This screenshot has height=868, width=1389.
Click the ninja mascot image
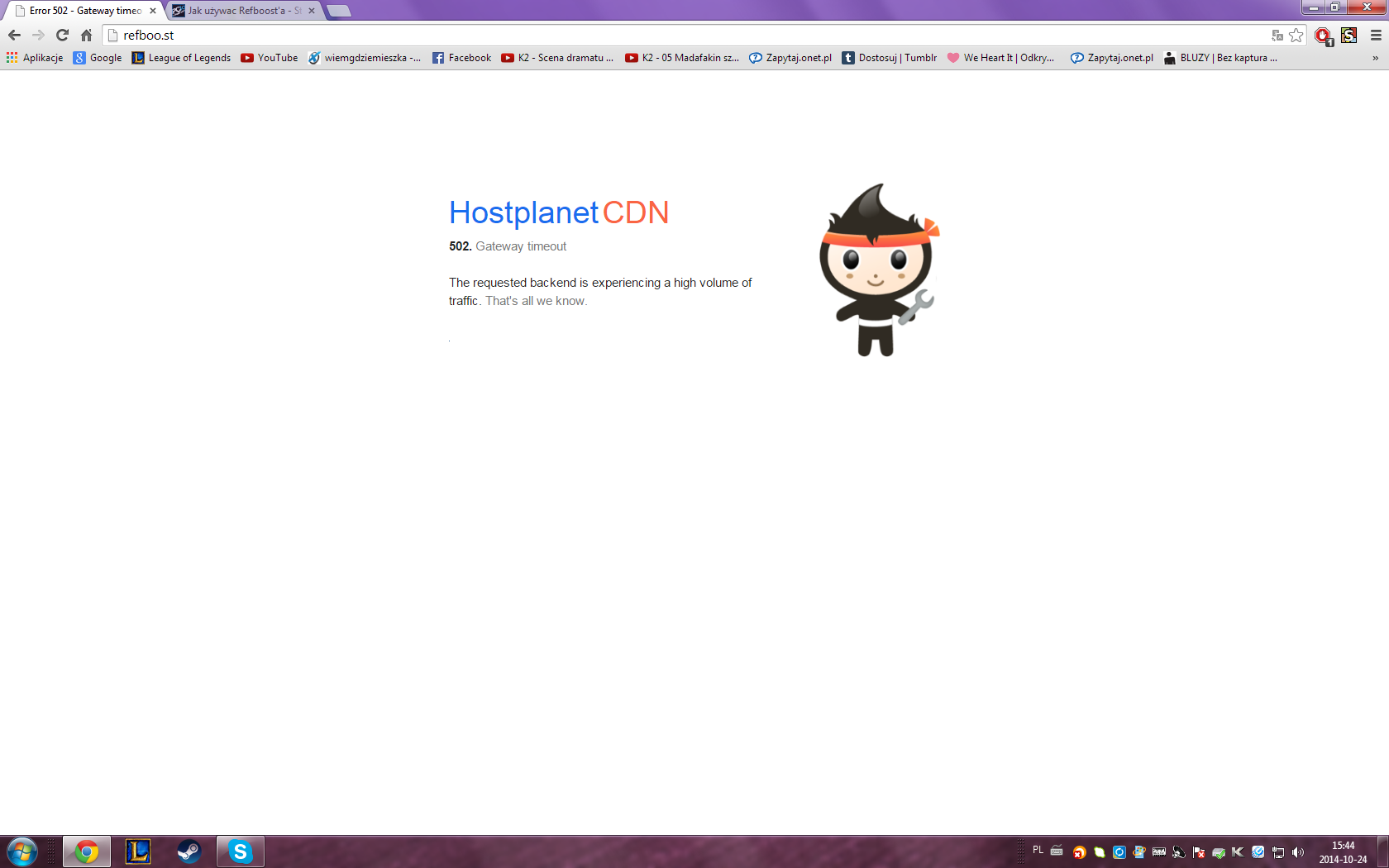point(879,269)
